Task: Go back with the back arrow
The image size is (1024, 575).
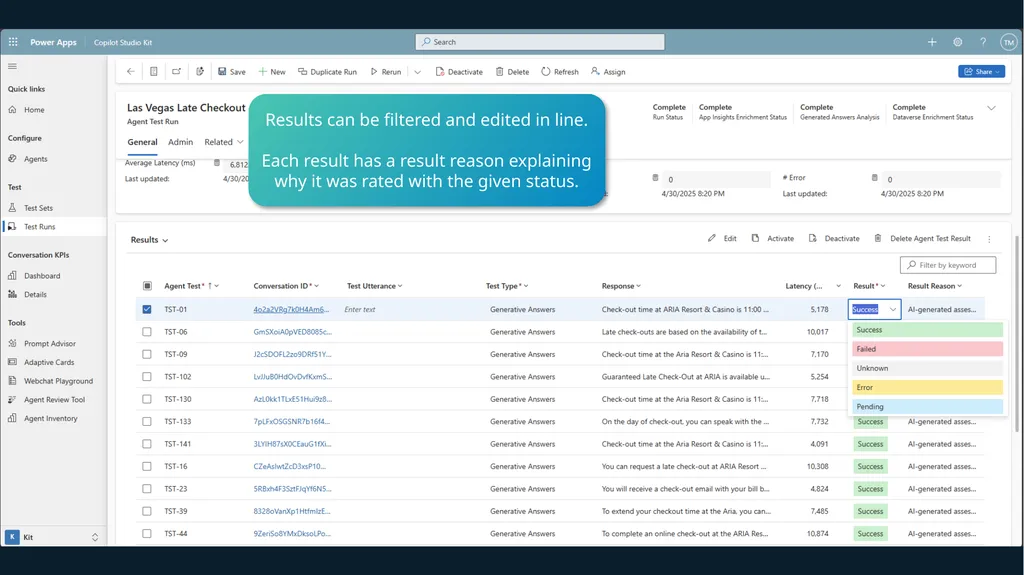Action: 131,72
